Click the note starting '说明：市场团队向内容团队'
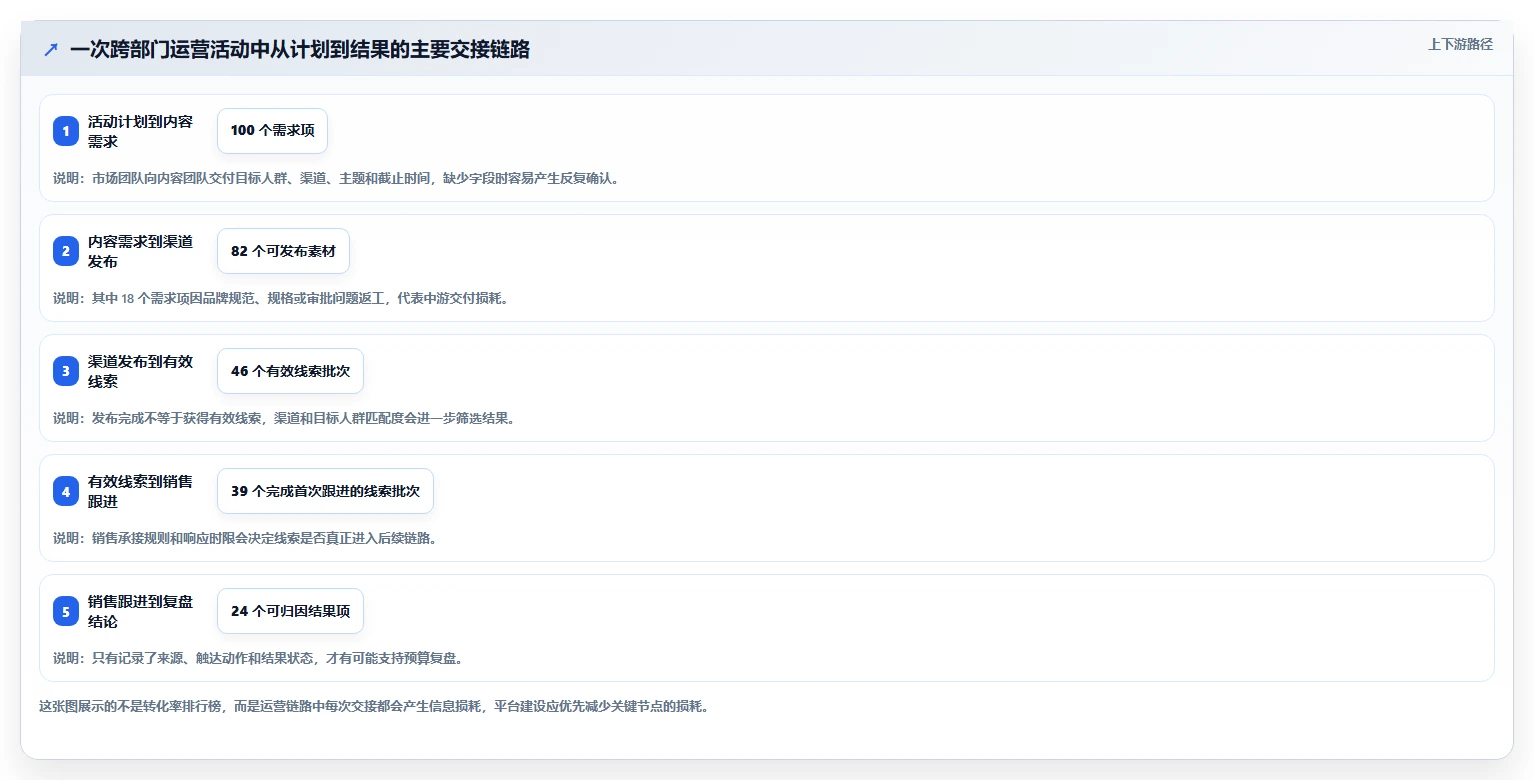 [x=336, y=178]
